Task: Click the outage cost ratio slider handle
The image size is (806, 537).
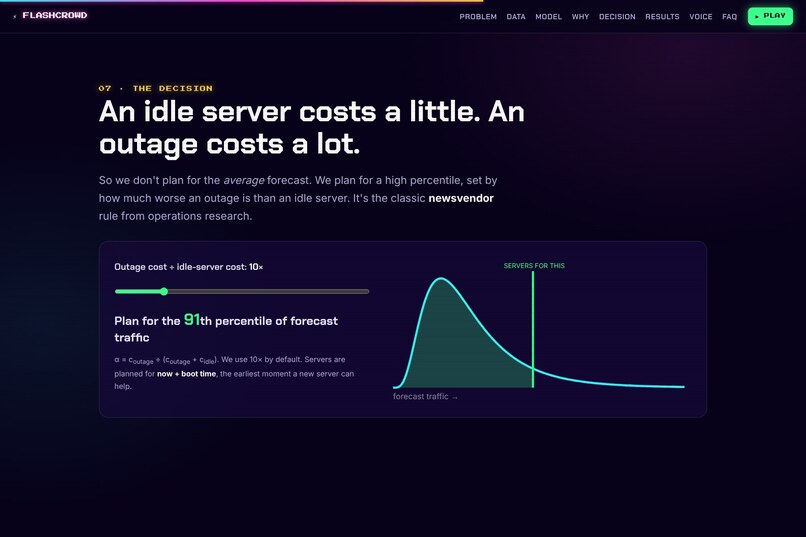Action: pyautogui.click(x=164, y=291)
